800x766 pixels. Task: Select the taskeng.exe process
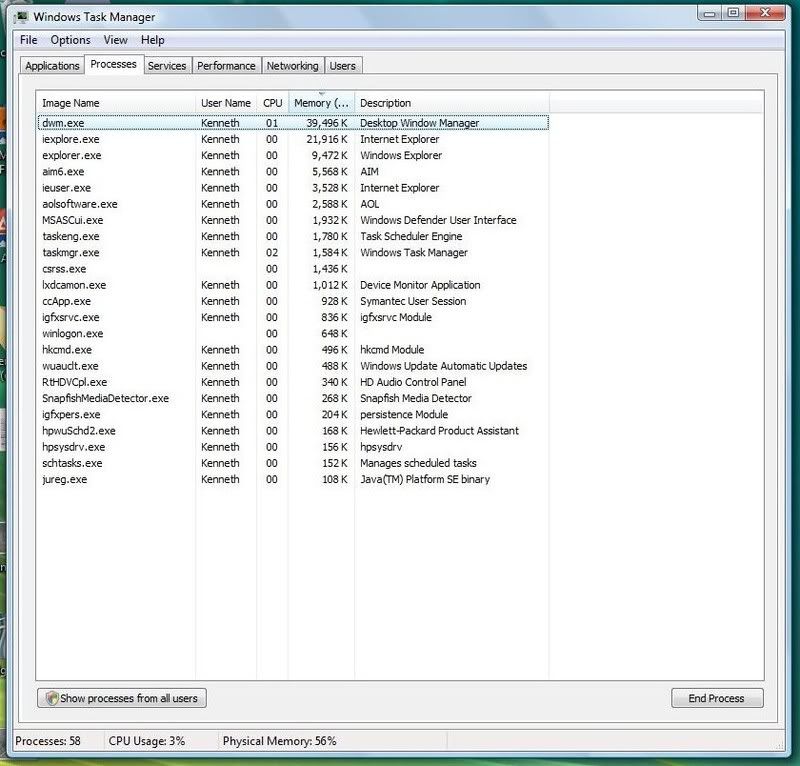[293, 236]
